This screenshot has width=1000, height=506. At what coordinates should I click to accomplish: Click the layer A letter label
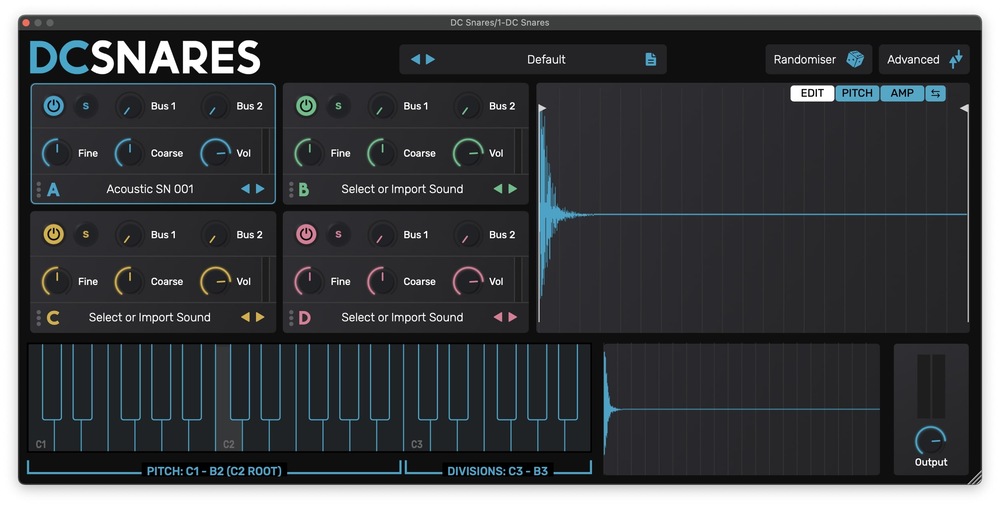point(54,190)
